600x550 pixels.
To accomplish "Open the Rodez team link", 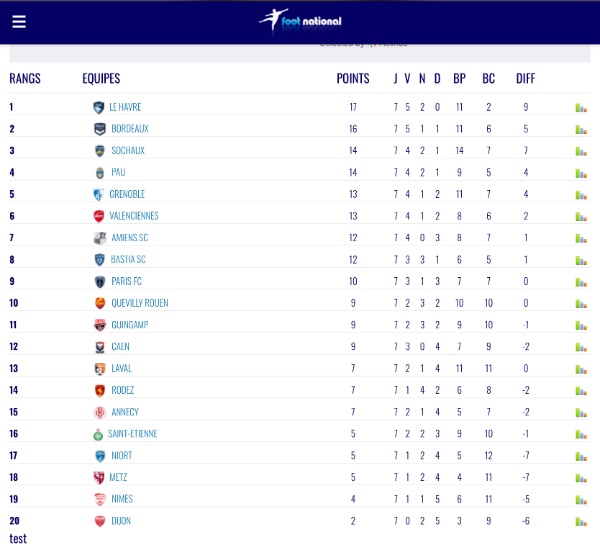I will pos(122,390).
